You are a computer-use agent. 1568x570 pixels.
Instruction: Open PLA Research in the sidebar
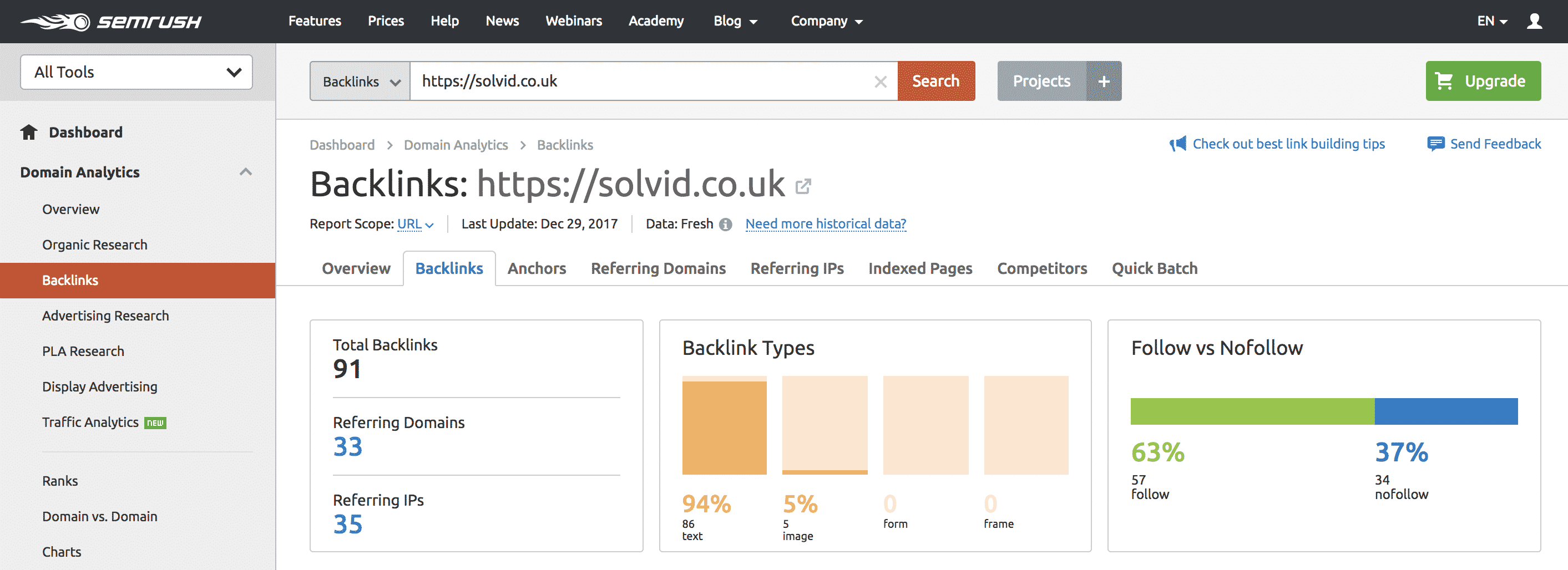click(83, 351)
